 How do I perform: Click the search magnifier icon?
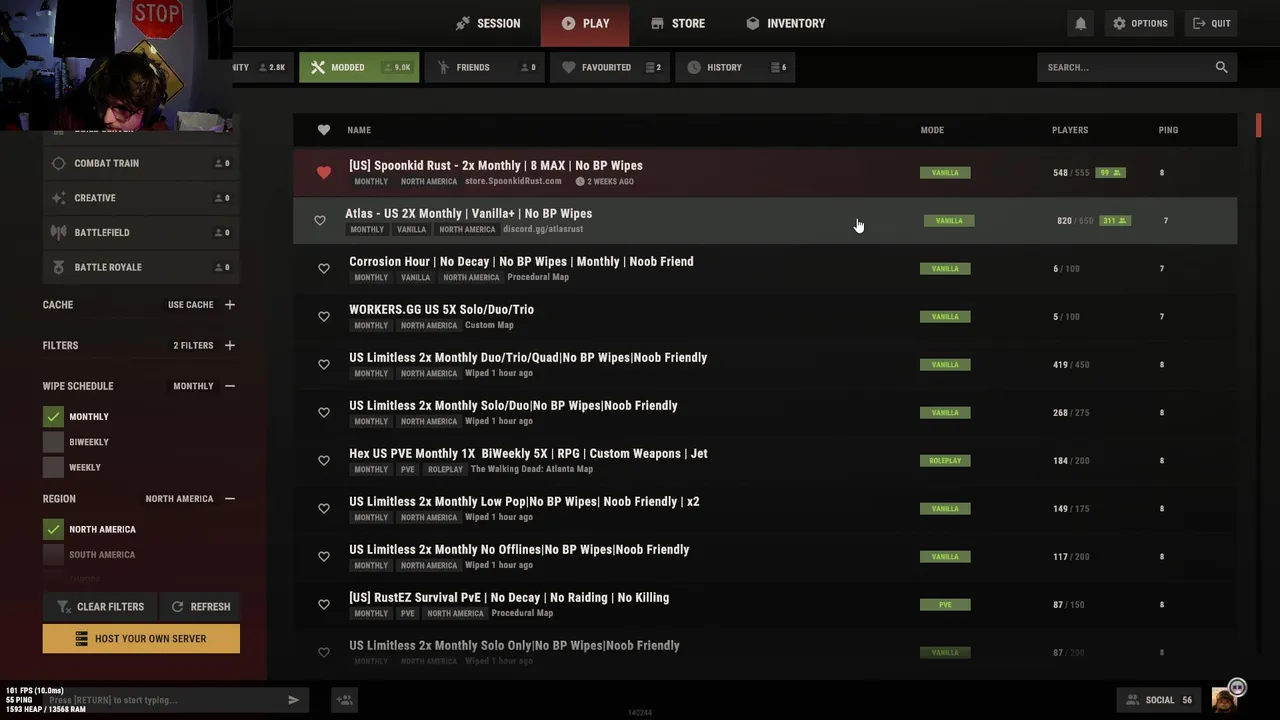1221,67
